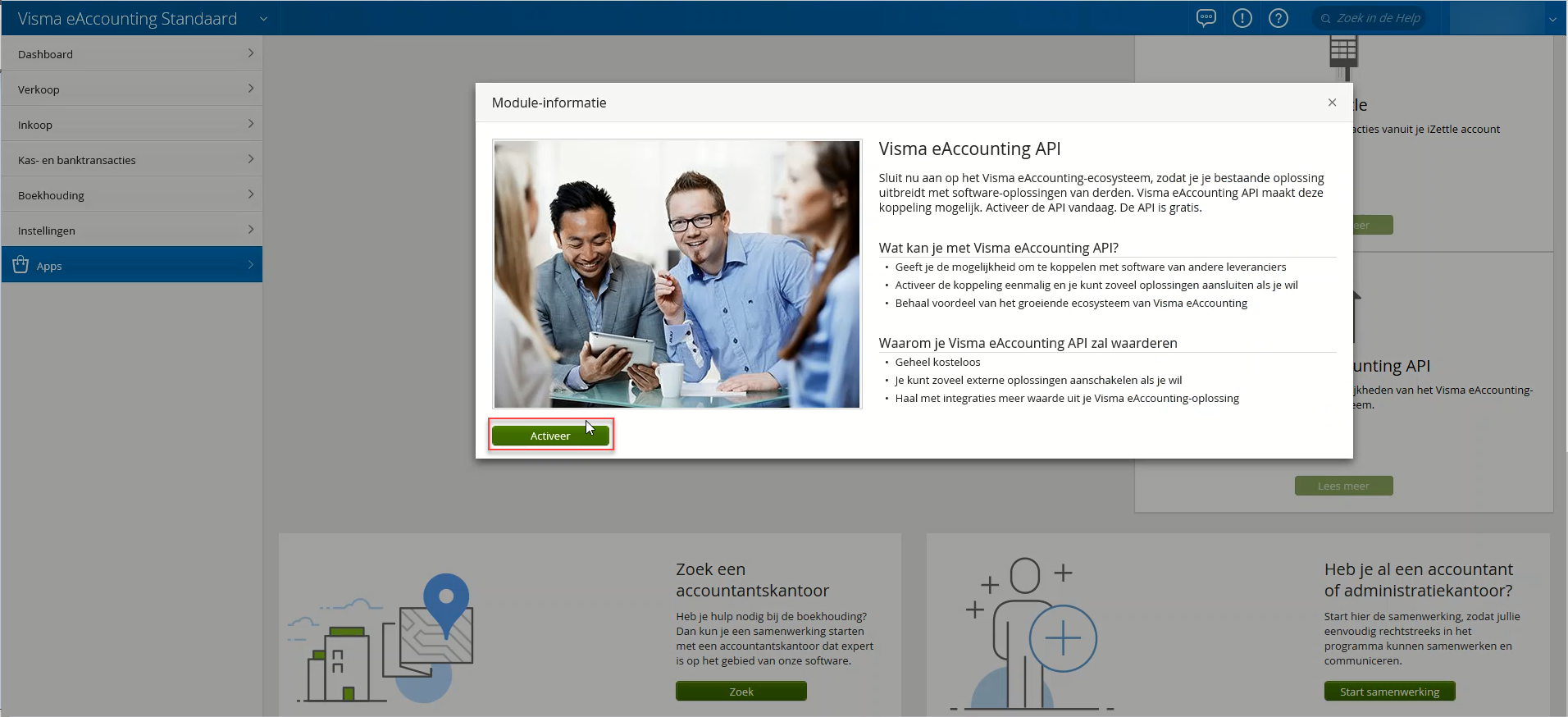1568x717 pixels.
Task: Expand the Instellingen chevron arrow
Action: [x=250, y=230]
